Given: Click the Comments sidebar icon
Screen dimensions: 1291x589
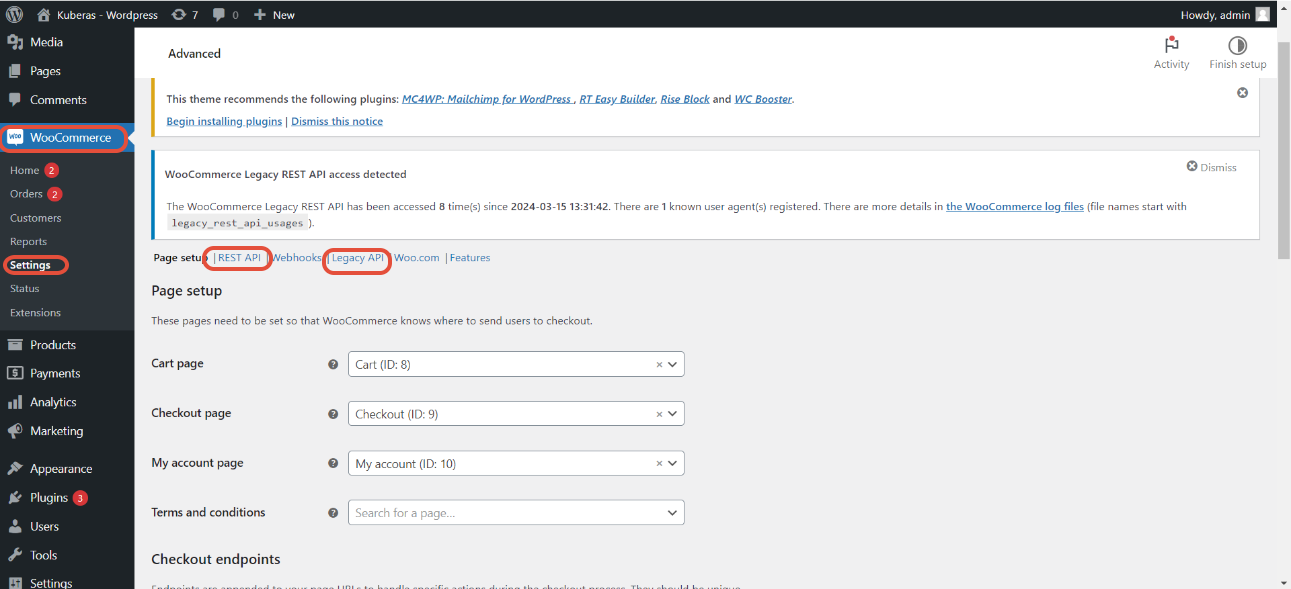Looking at the screenshot, I should pos(14,100).
